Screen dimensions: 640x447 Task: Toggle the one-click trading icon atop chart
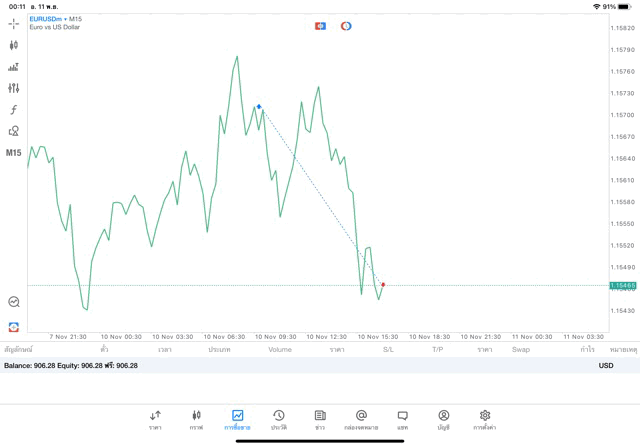coord(320,26)
